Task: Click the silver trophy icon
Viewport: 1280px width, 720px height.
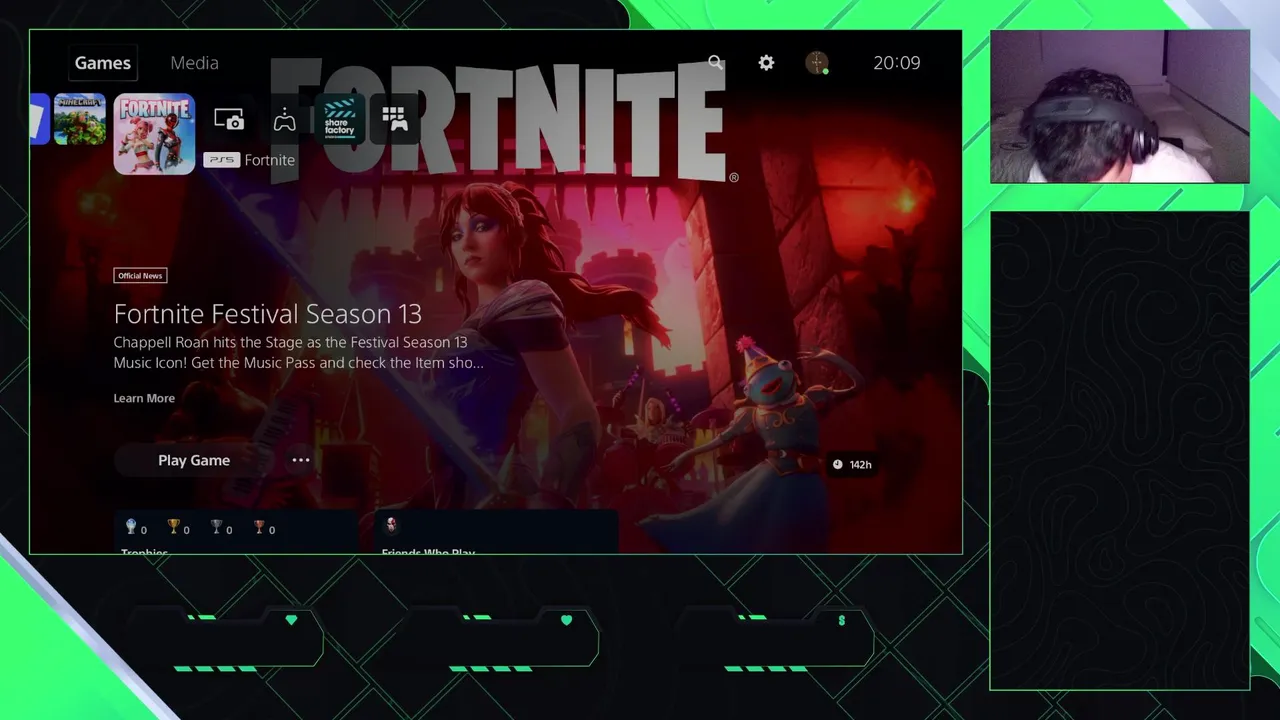Action: [x=216, y=526]
